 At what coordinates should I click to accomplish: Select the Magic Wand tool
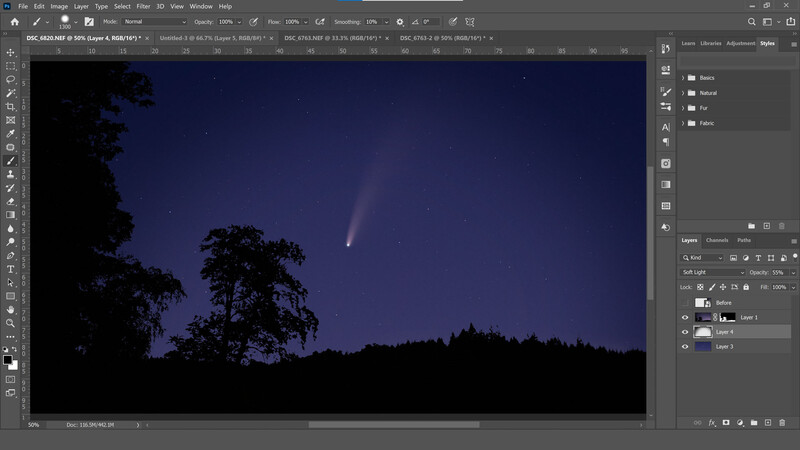[x=10, y=93]
